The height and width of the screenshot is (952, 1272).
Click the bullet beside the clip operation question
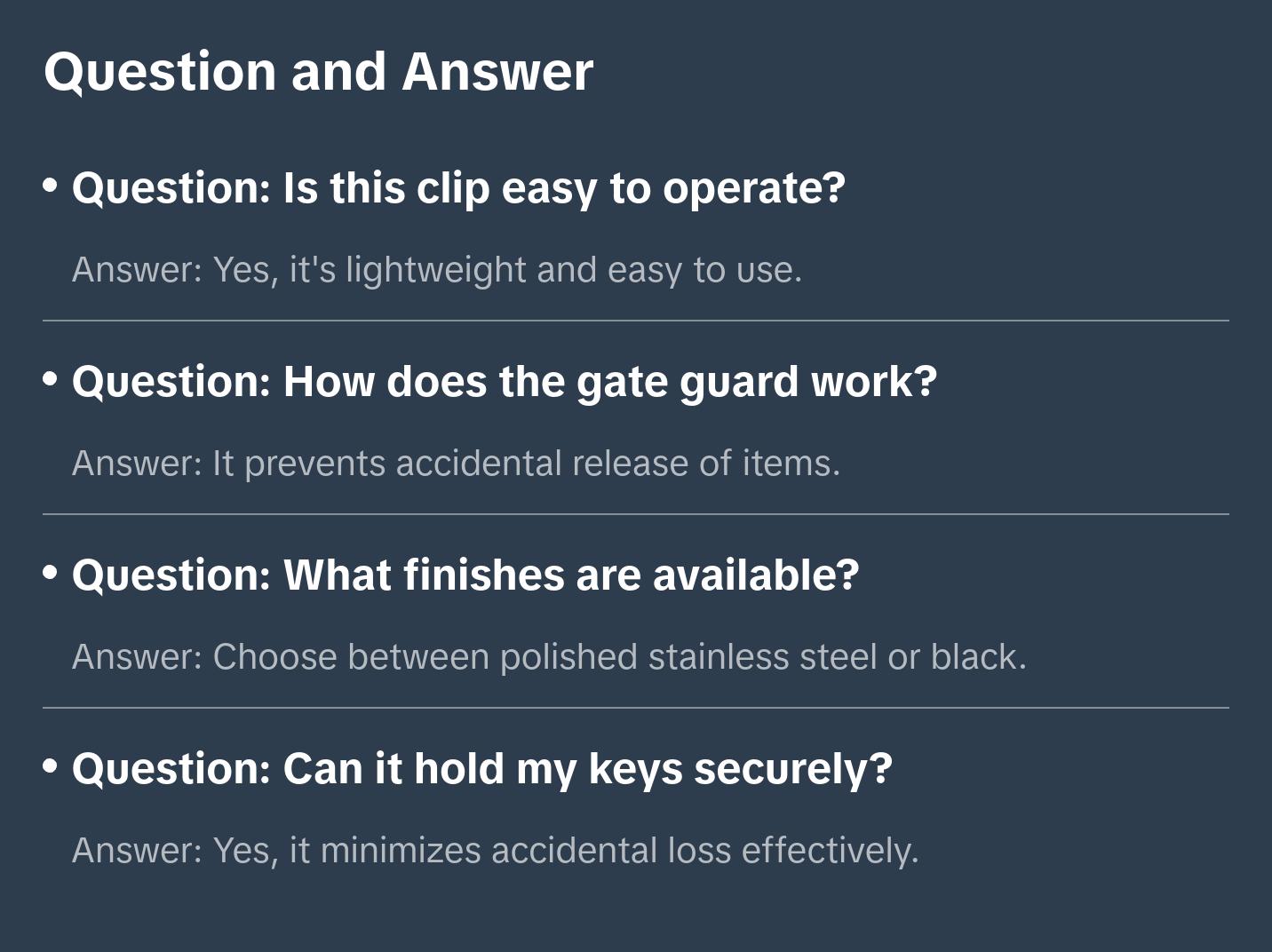[51, 186]
